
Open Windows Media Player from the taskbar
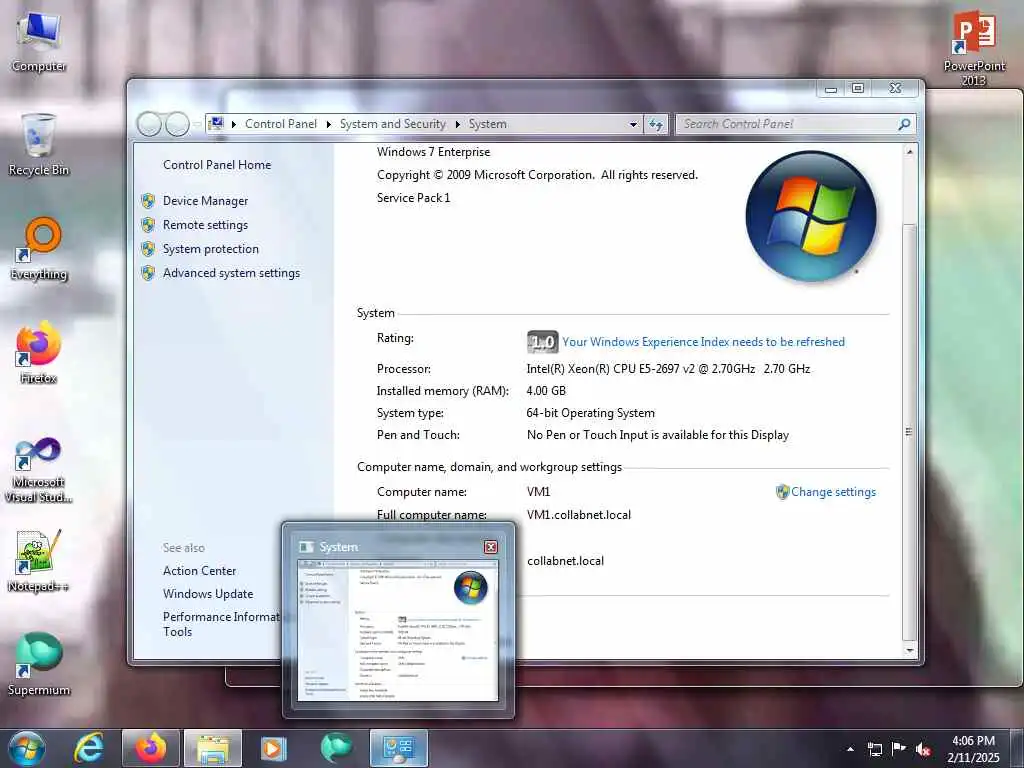273,748
